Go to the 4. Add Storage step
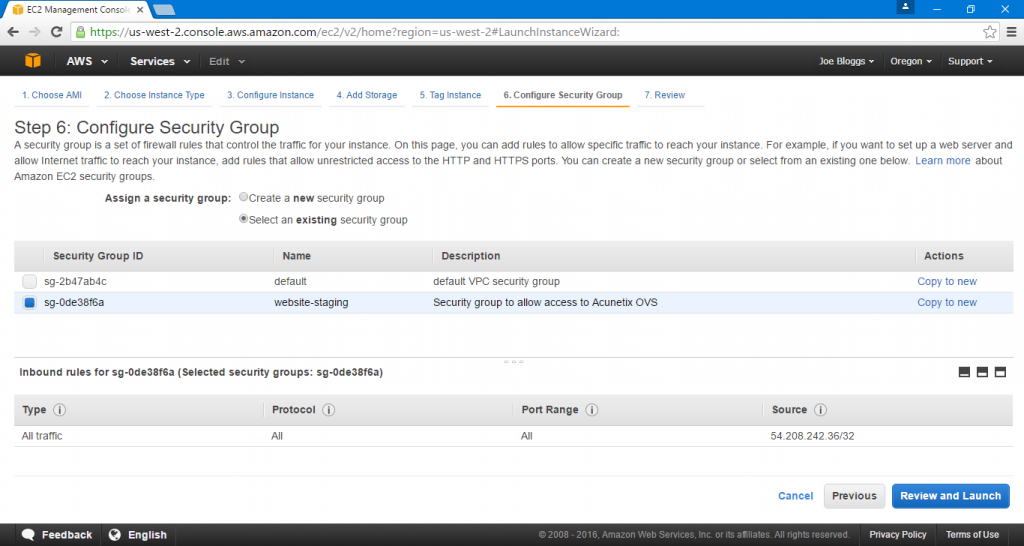This screenshot has width=1024, height=546. [366, 95]
